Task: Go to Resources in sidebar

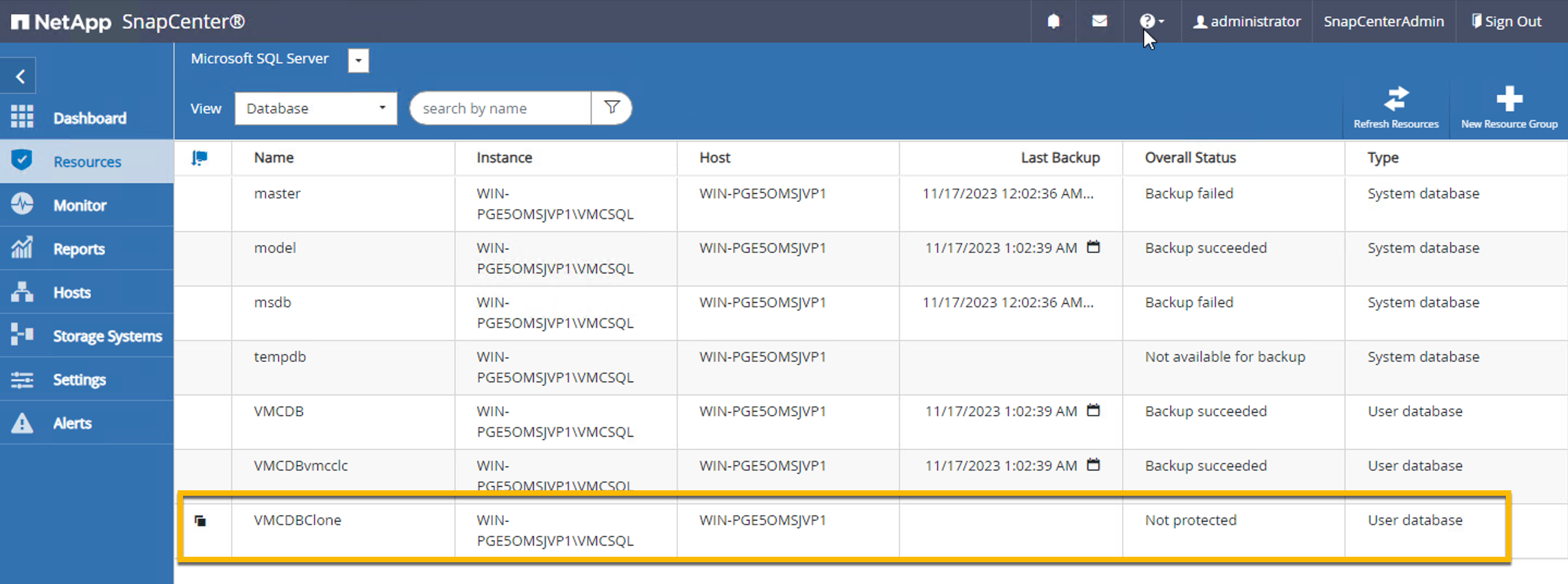Action: [87, 162]
